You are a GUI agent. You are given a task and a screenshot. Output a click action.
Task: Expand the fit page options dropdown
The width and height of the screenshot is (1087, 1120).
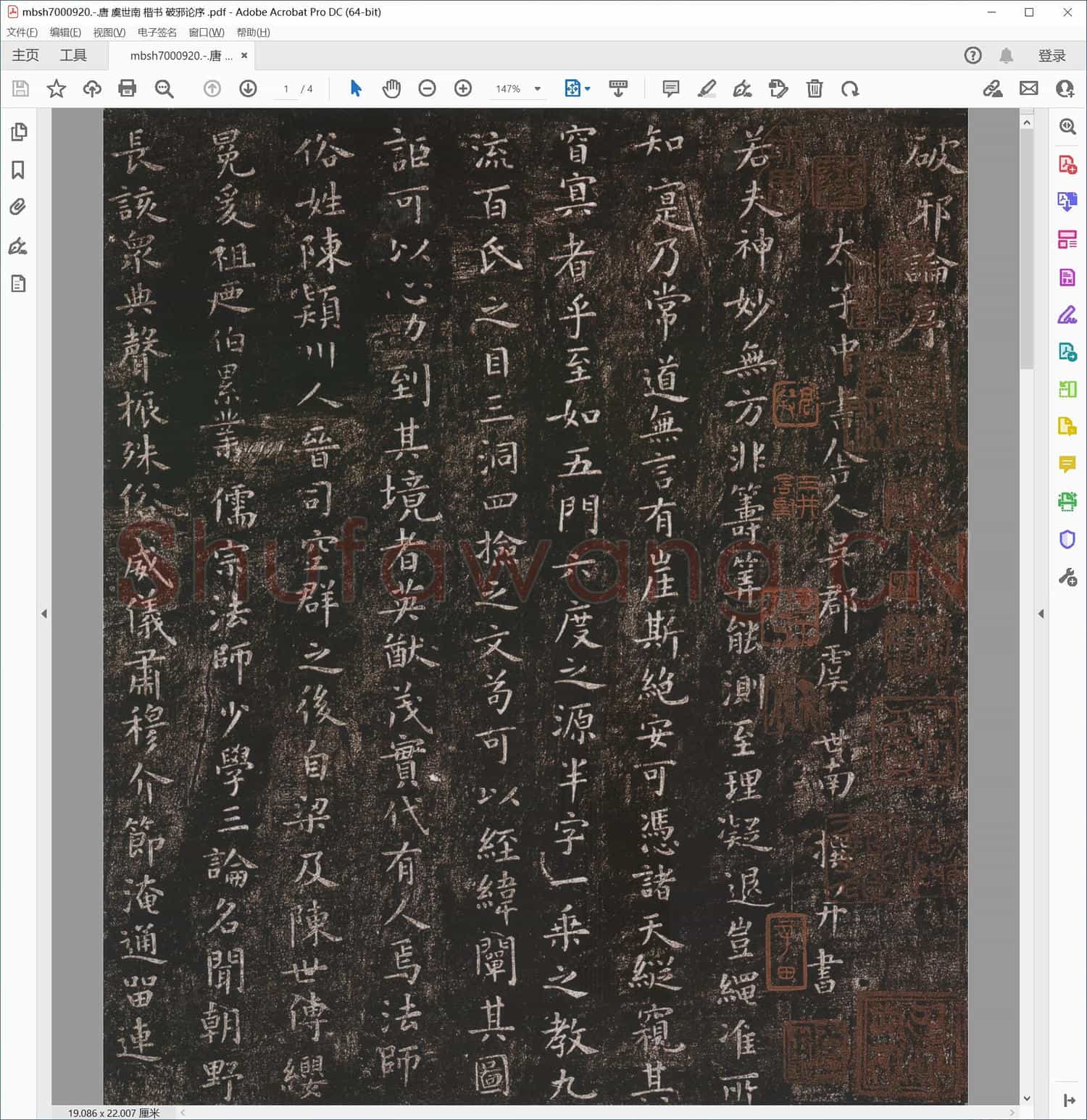(587, 88)
